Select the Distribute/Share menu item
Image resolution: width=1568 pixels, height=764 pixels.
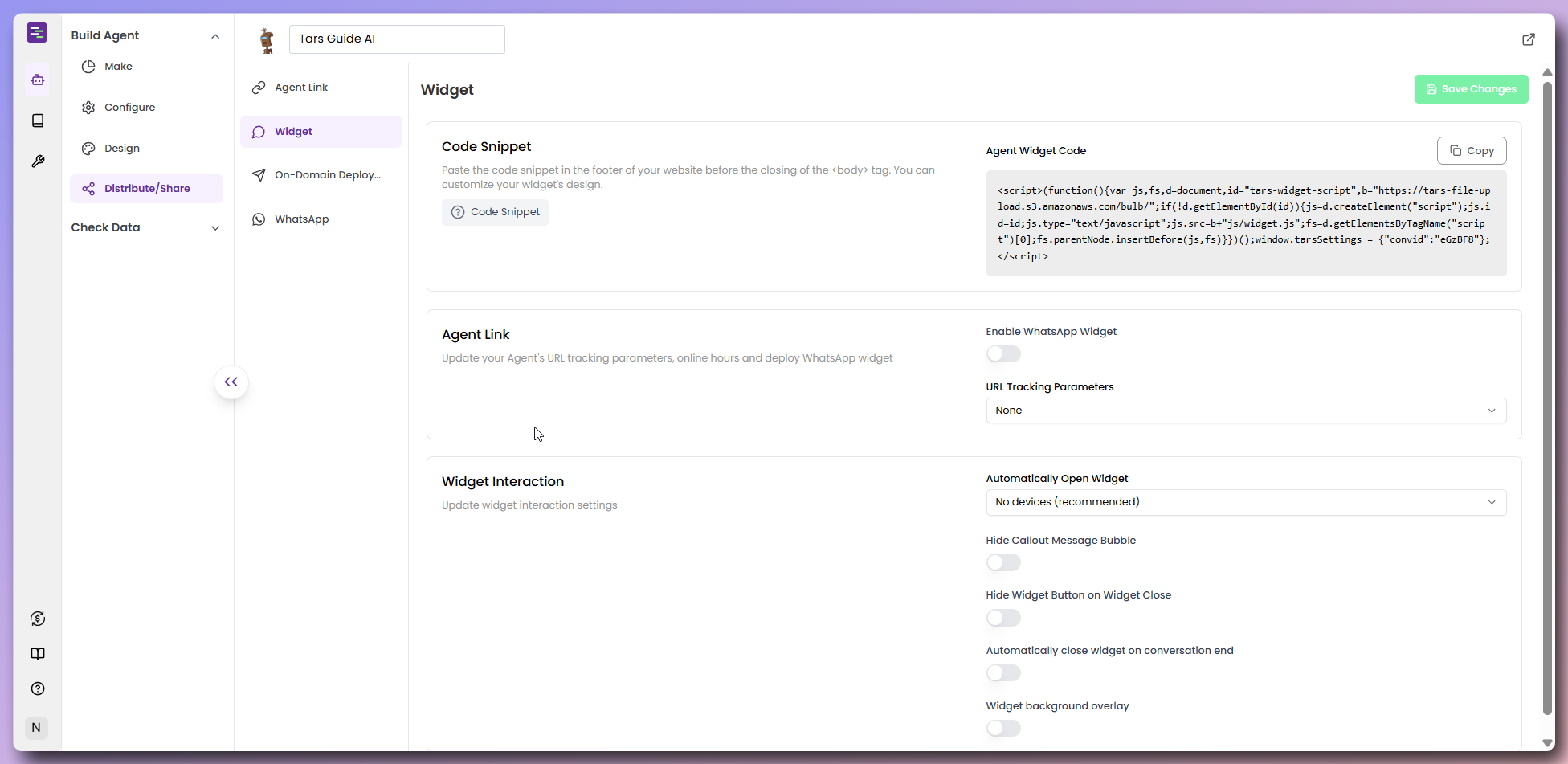[x=146, y=189]
